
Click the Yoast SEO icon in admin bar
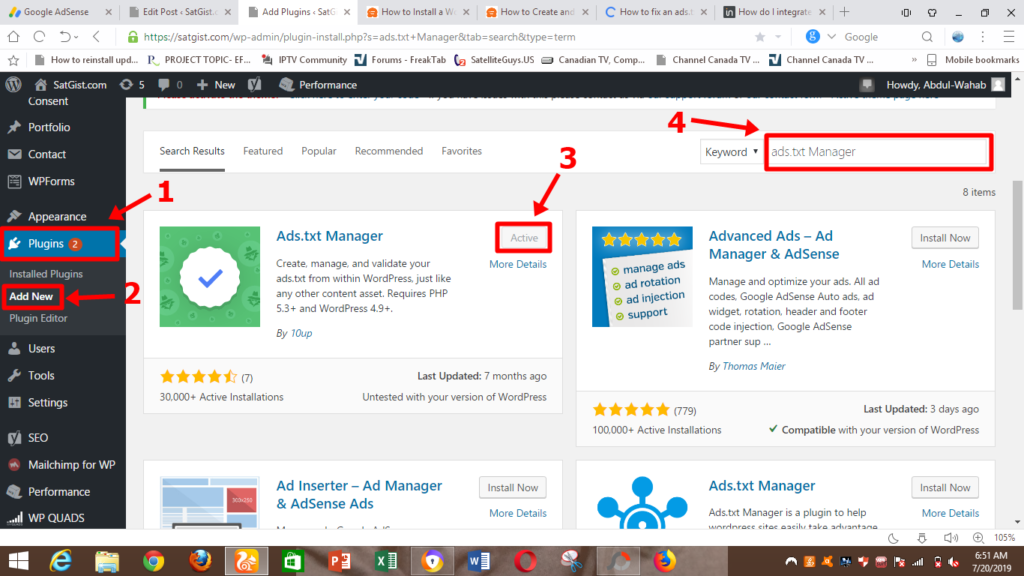tap(255, 85)
